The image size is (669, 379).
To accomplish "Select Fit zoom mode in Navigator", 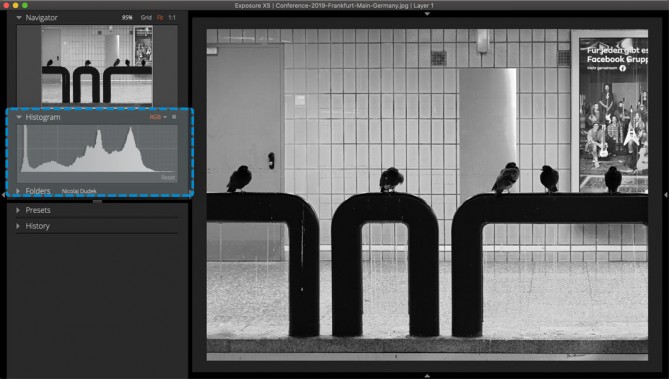I will [160, 17].
